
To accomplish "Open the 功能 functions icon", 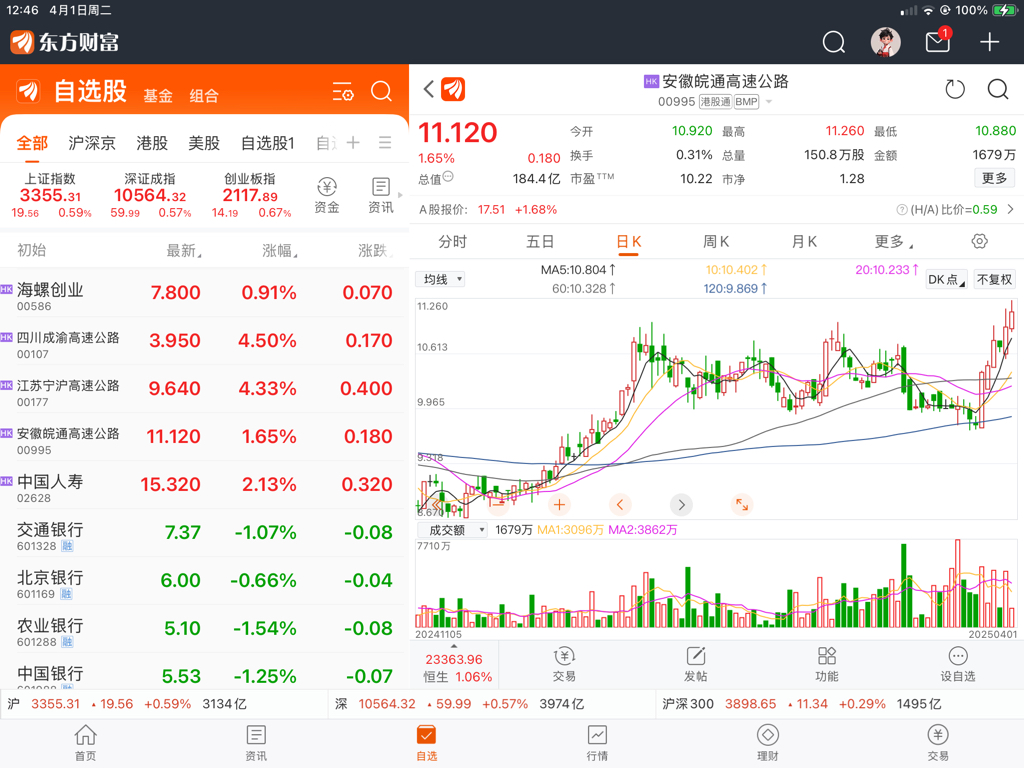I will (x=827, y=664).
